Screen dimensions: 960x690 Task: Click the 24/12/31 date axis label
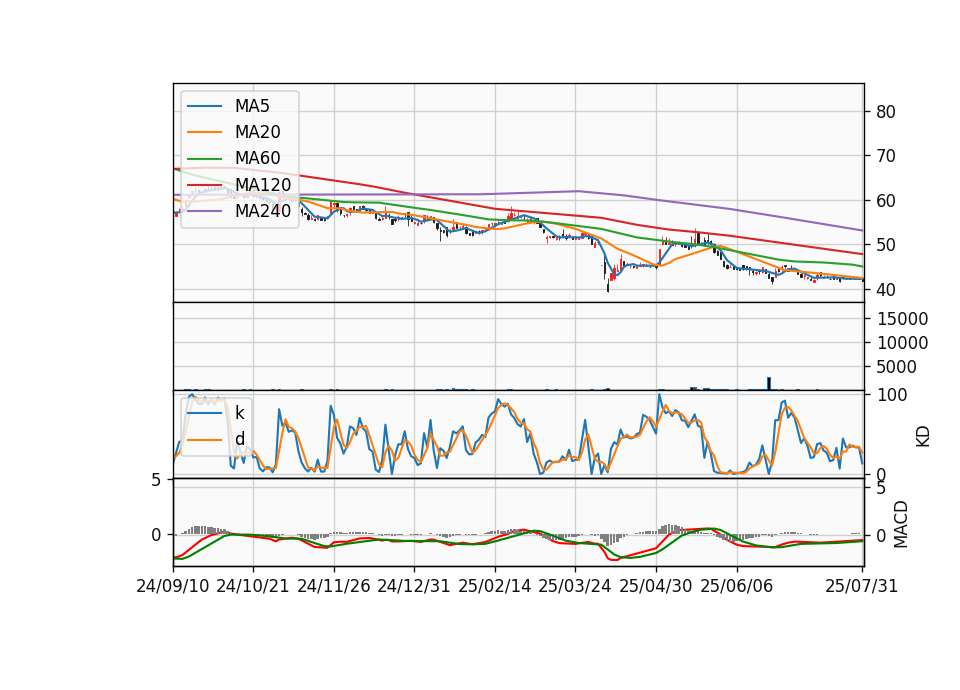point(414,587)
